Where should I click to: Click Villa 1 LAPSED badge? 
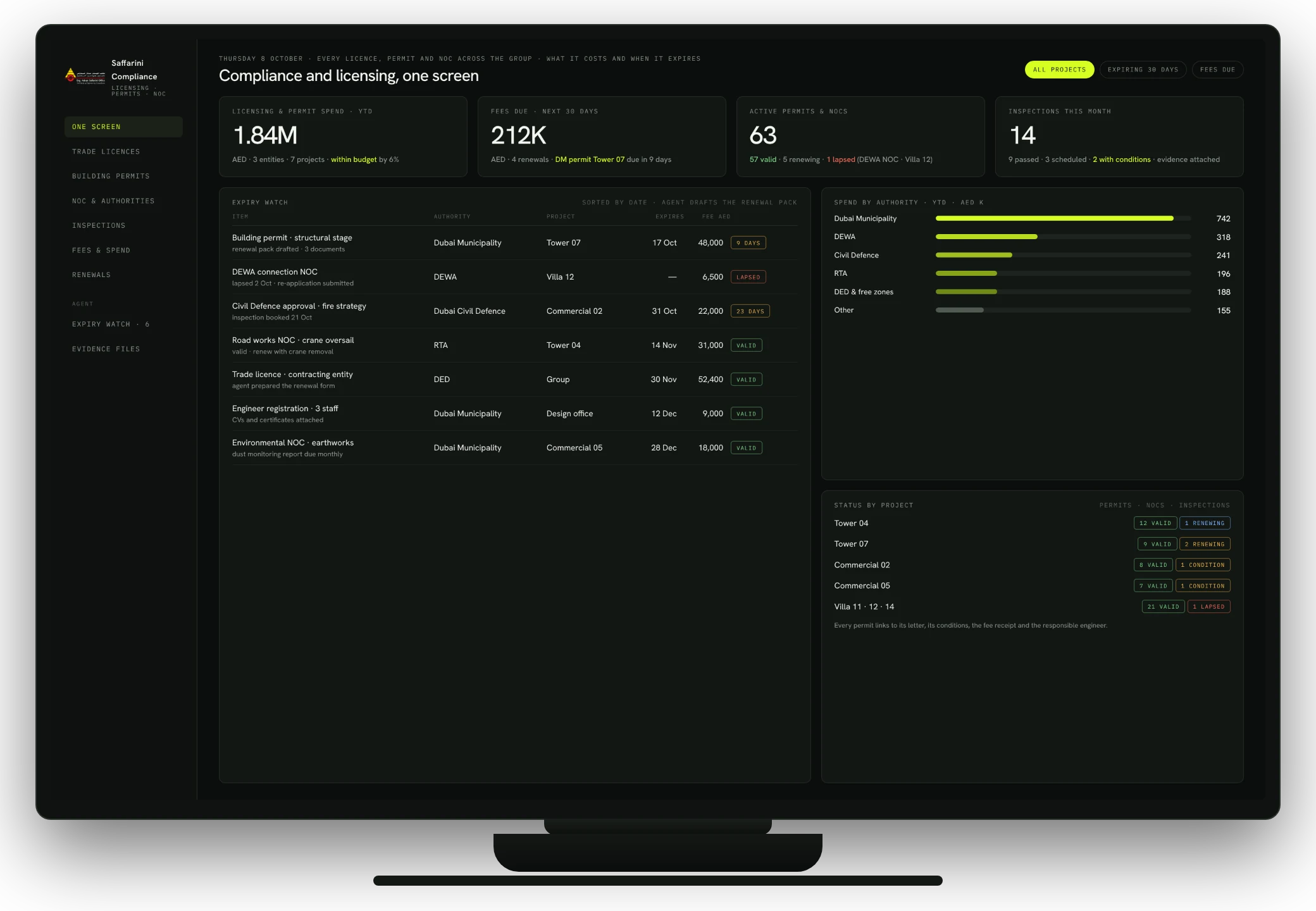click(1208, 607)
